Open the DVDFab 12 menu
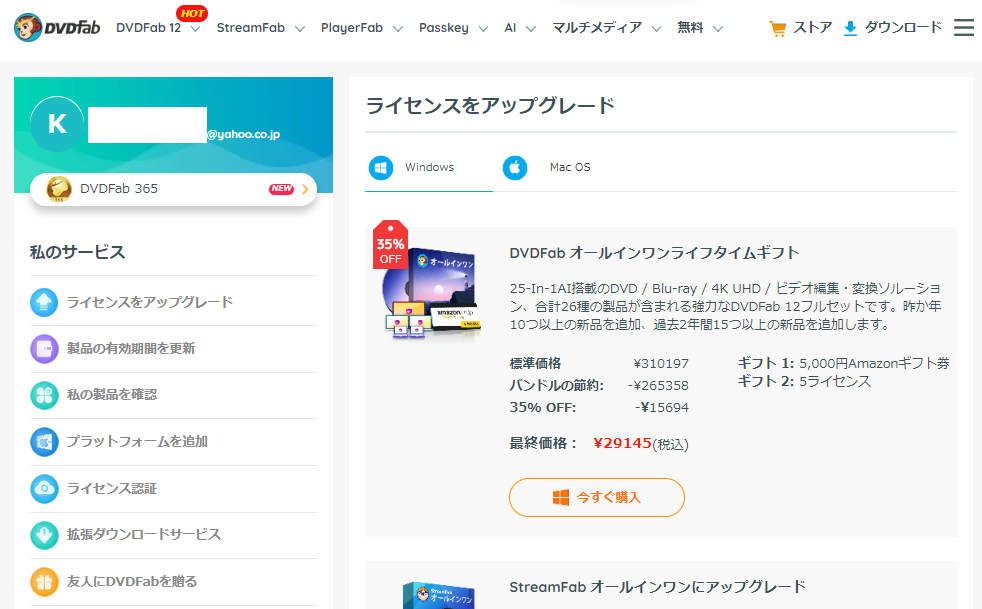The image size is (982, 609). coord(148,28)
